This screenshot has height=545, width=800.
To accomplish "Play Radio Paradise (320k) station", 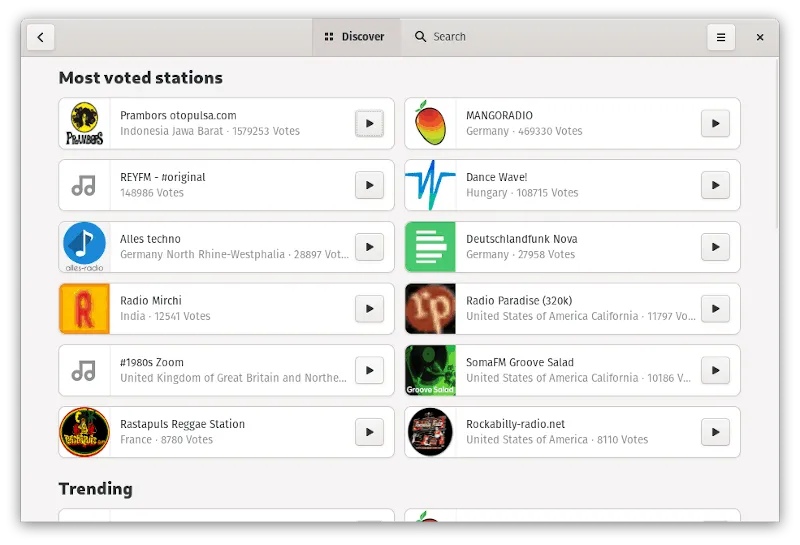I will (x=715, y=309).
